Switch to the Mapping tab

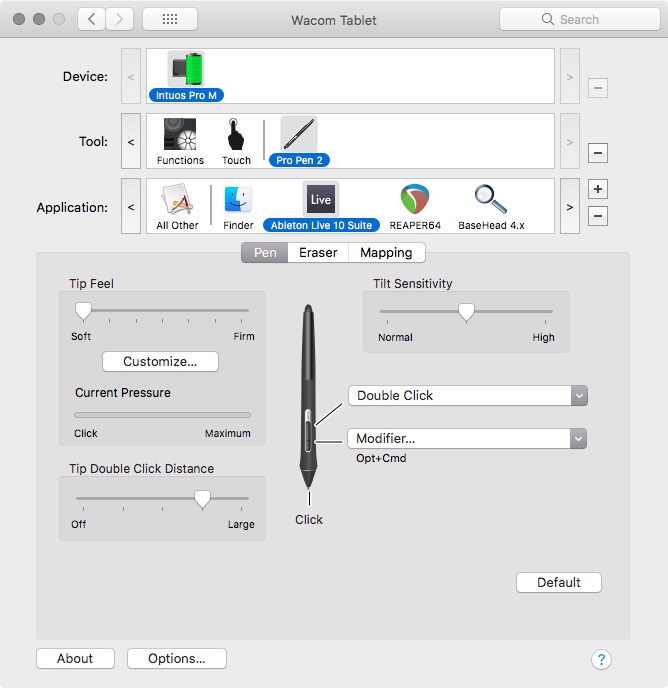(386, 253)
